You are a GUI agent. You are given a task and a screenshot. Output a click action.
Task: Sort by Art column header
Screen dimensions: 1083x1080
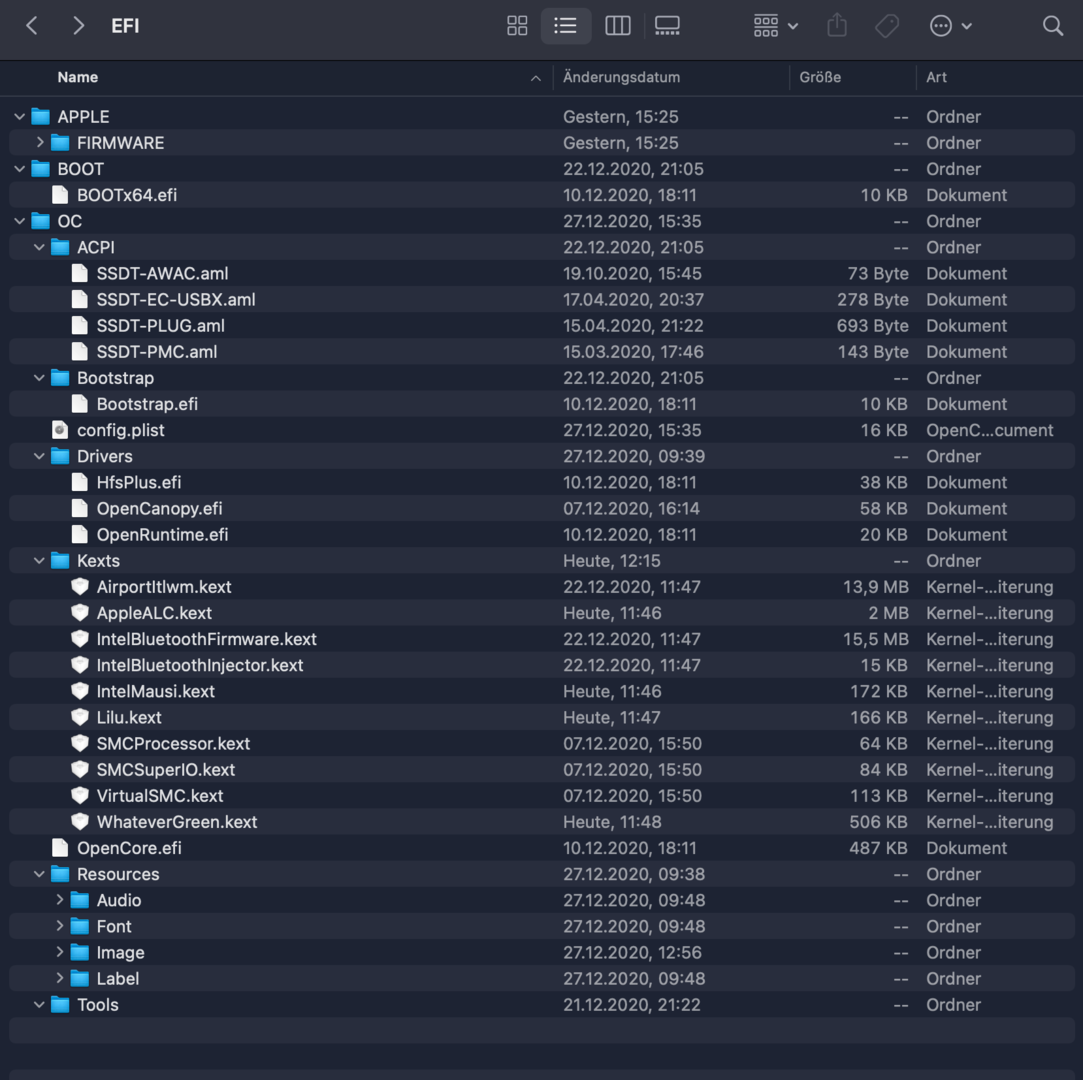click(936, 77)
